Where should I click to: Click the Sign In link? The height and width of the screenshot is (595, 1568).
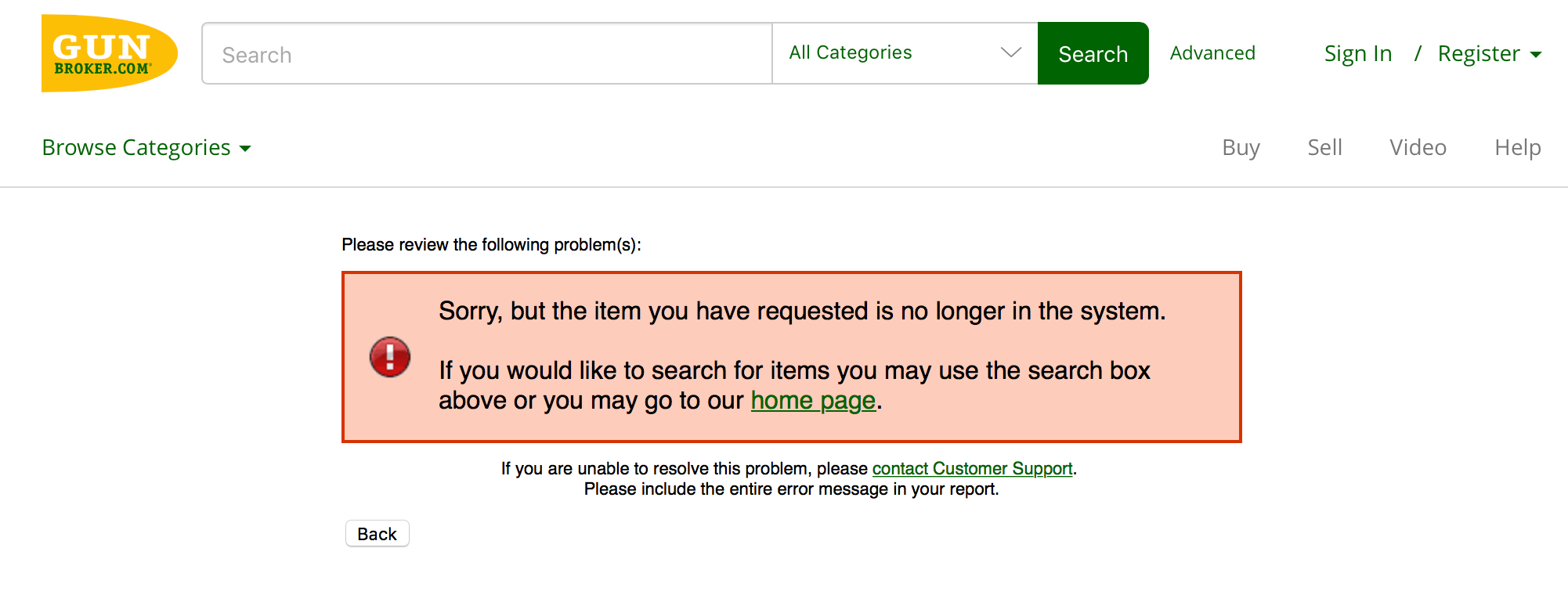(1357, 54)
